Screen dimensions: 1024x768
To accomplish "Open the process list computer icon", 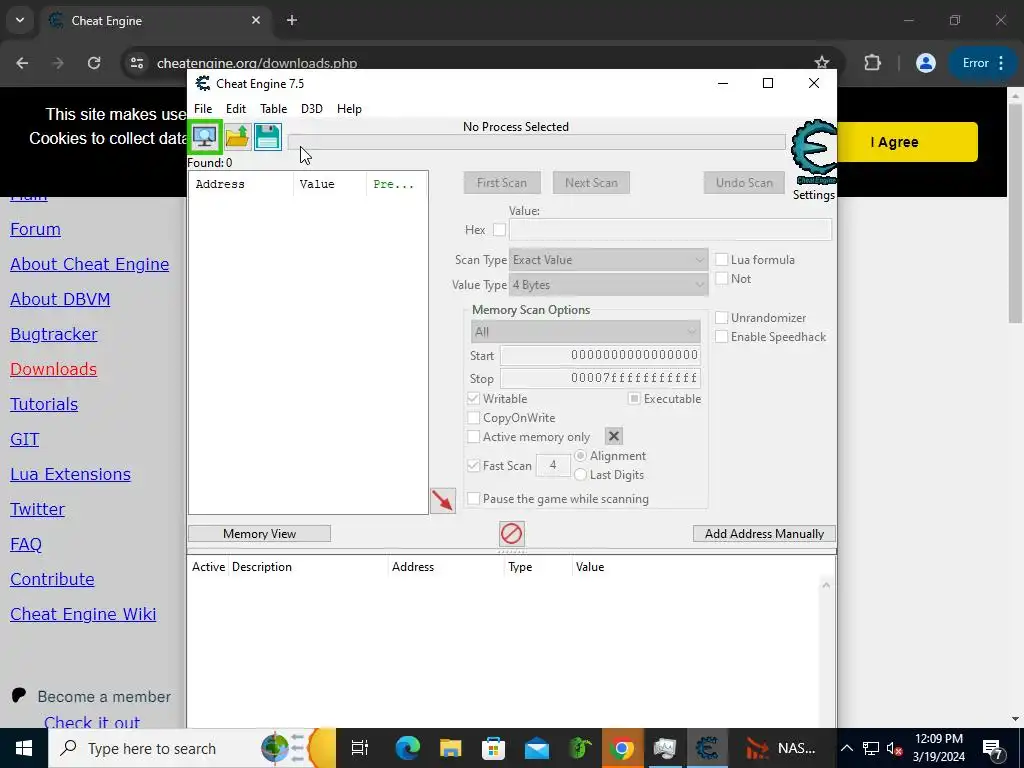I will pos(205,137).
